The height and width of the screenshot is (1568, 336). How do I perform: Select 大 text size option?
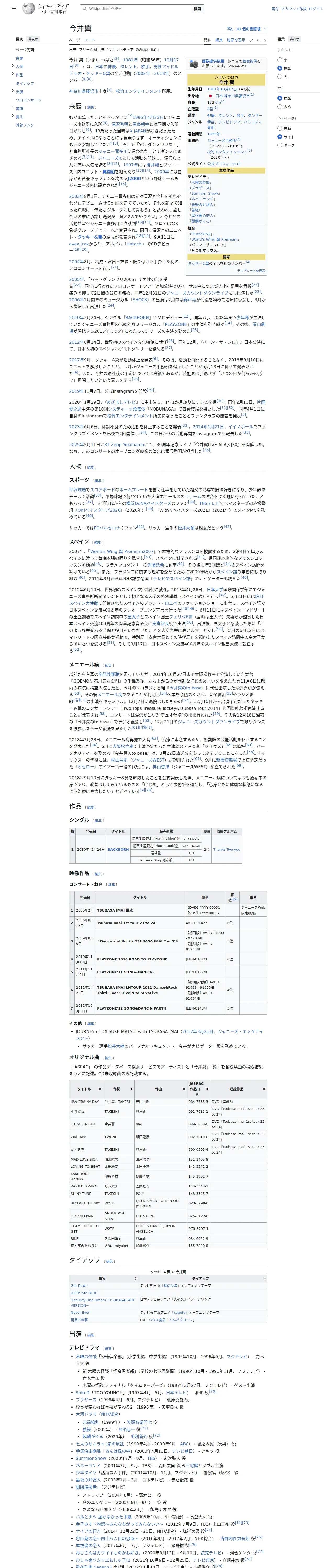280,77
